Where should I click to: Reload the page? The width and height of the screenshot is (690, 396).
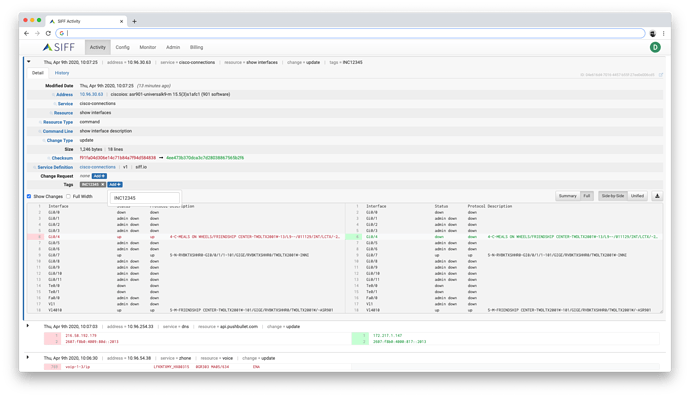[x=48, y=33]
